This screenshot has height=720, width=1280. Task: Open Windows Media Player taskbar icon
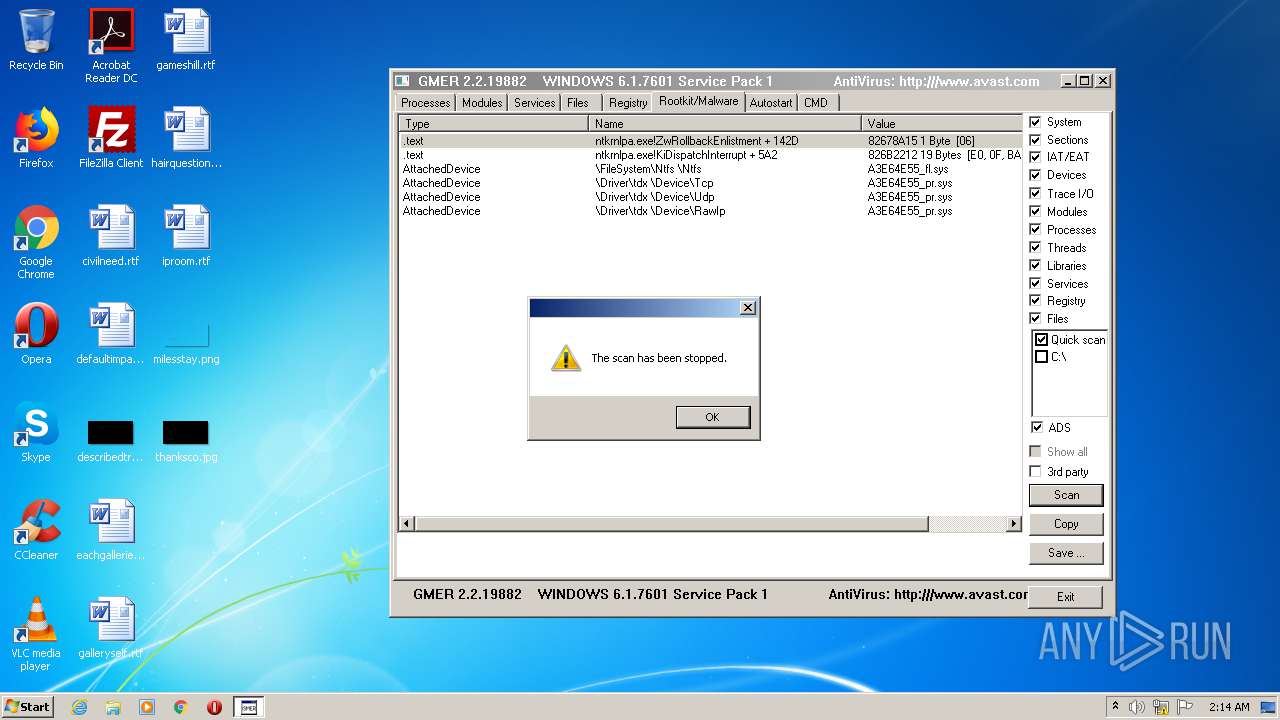147,707
